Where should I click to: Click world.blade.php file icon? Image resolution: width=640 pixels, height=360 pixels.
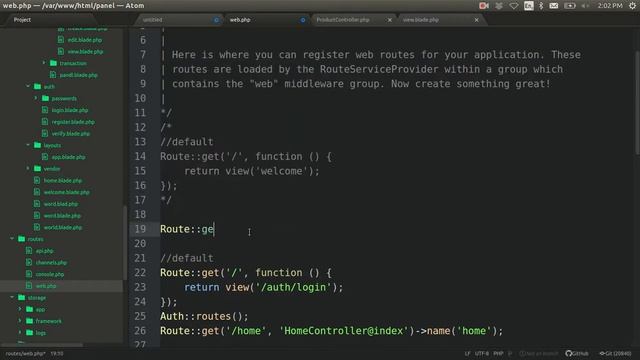click(x=37, y=227)
